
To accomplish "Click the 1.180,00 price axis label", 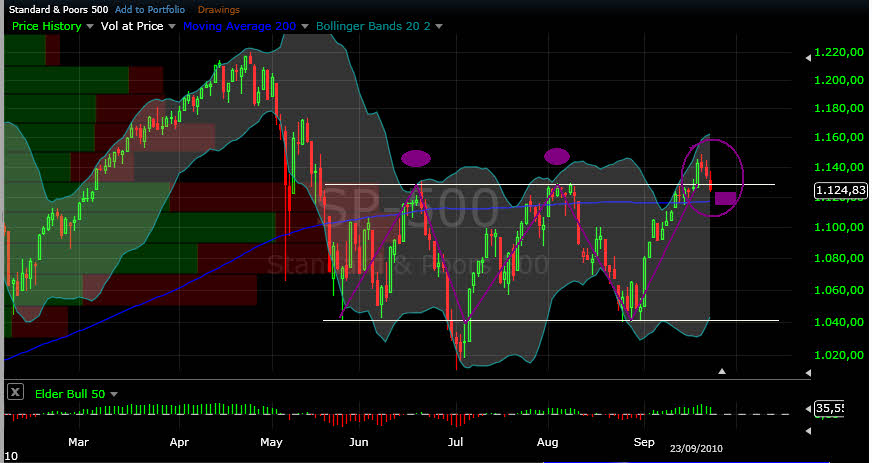I will coord(839,108).
